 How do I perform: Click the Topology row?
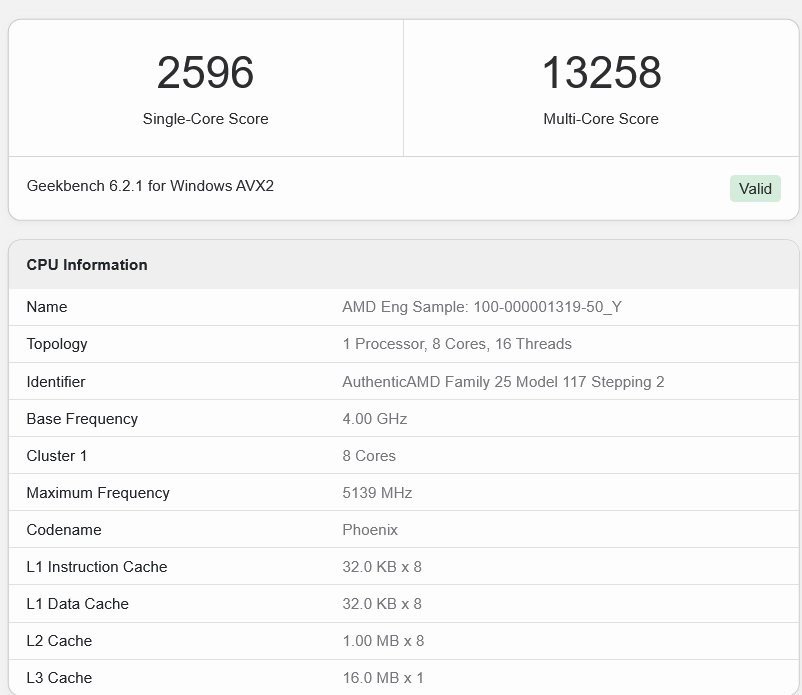point(57,344)
